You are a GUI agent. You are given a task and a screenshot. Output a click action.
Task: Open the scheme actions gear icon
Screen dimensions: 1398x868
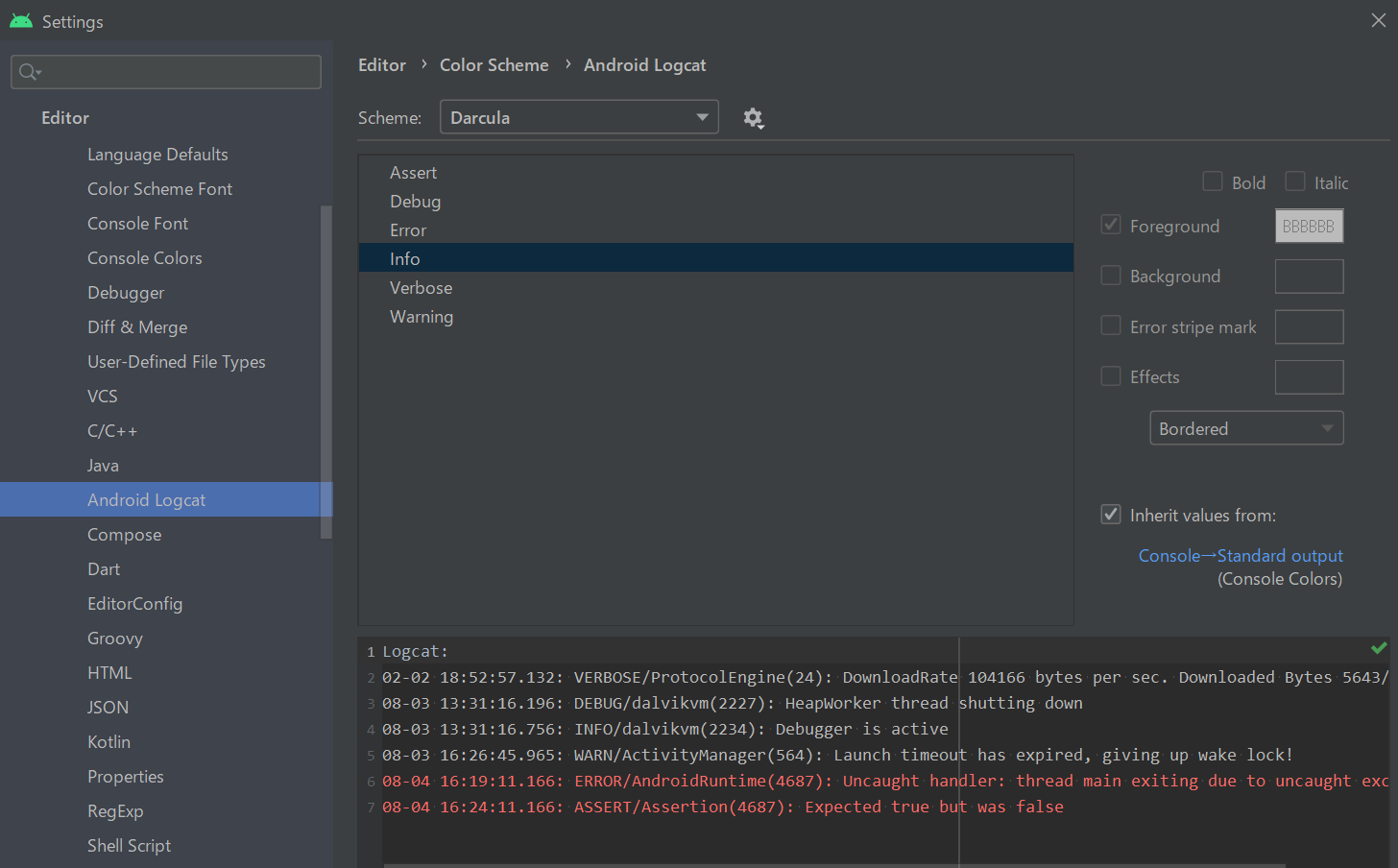point(753,118)
